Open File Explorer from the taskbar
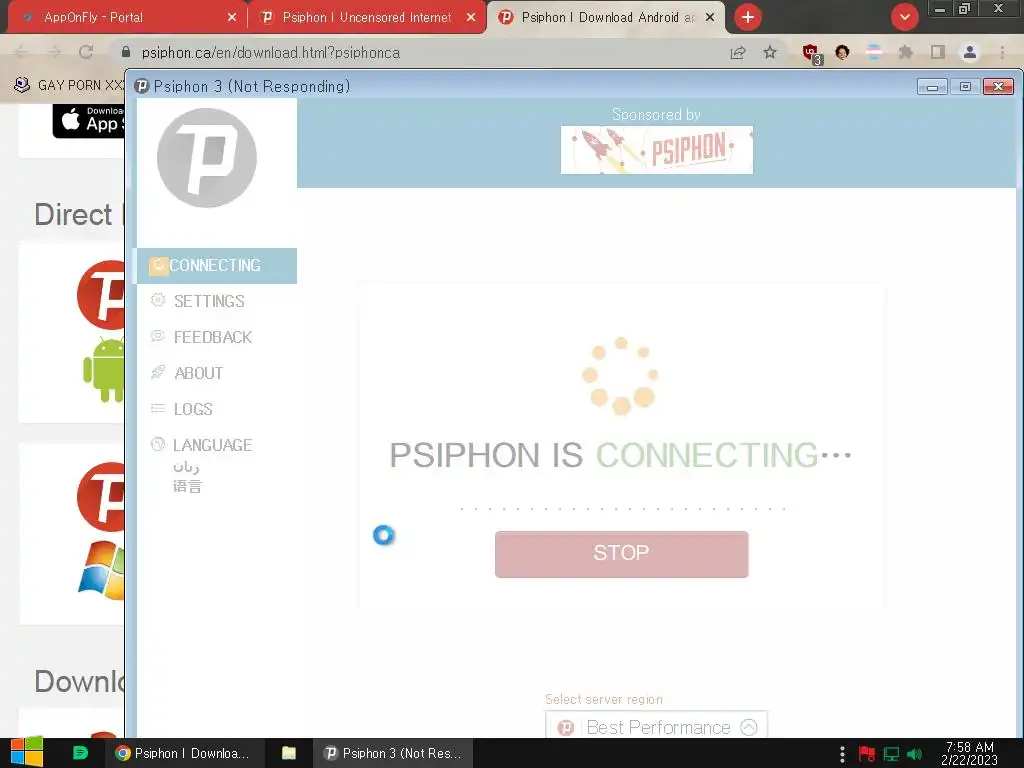This screenshot has width=1024, height=768. pyautogui.click(x=289, y=753)
